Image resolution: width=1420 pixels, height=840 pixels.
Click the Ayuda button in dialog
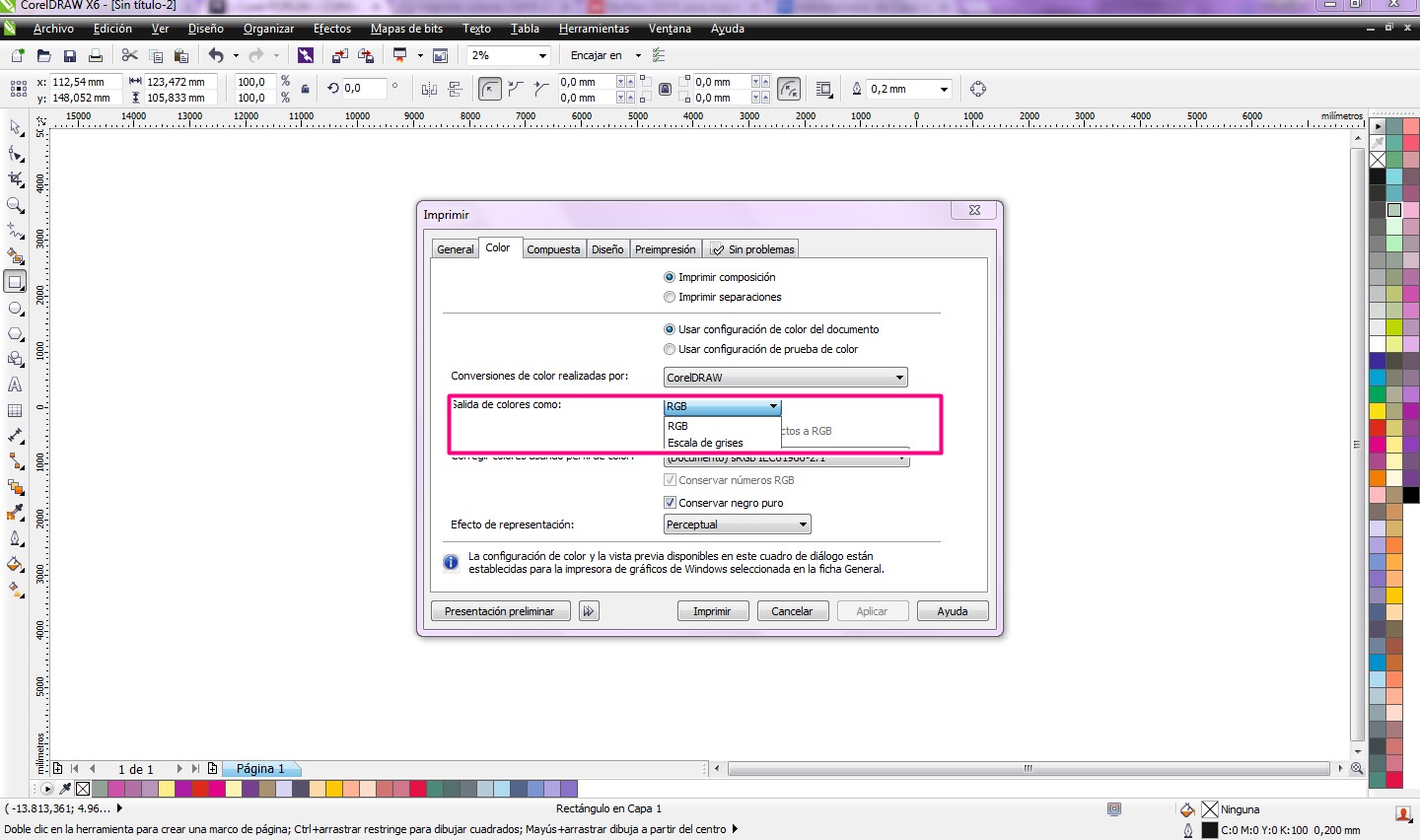coord(953,611)
